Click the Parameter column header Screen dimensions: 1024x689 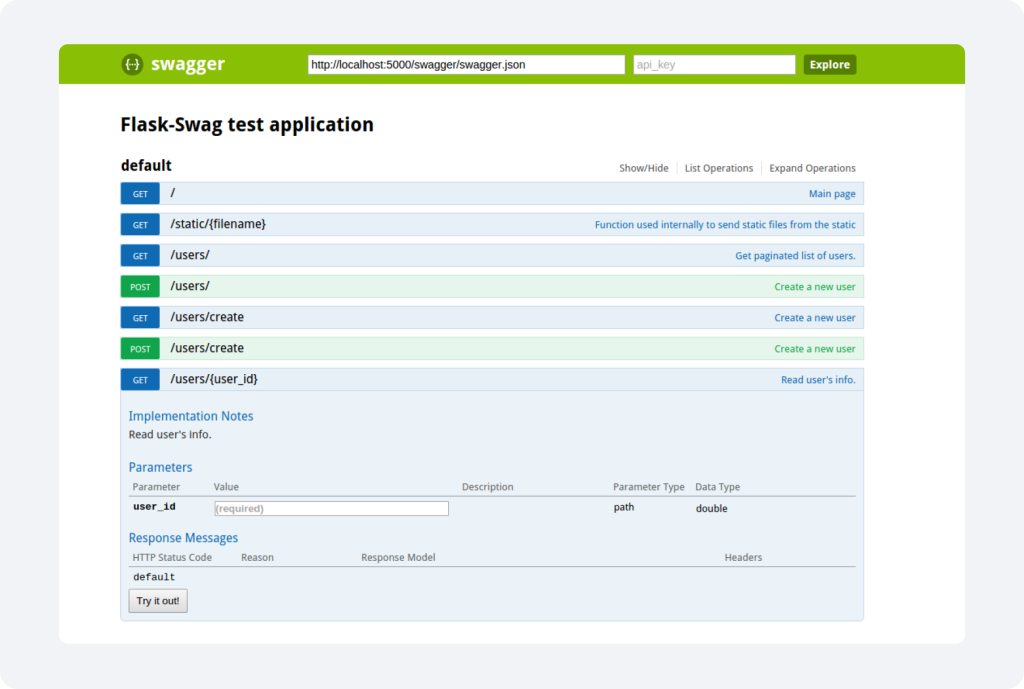click(156, 487)
